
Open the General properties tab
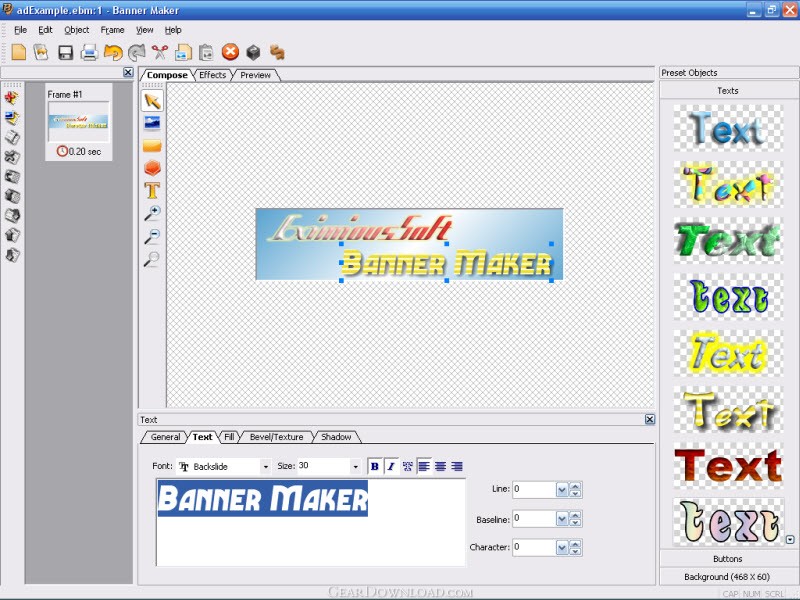[165, 437]
